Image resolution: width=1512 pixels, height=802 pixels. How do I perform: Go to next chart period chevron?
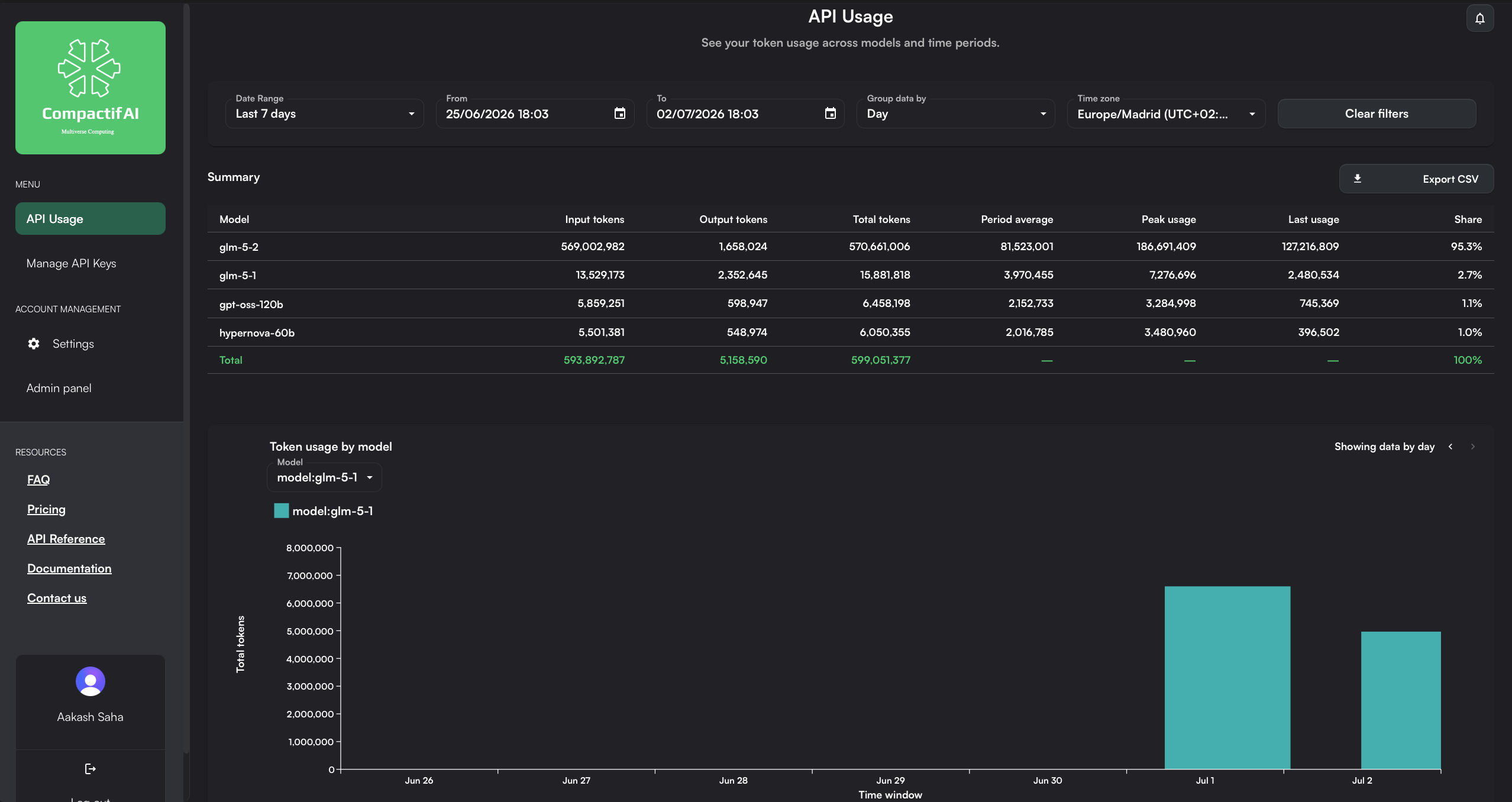pyautogui.click(x=1473, y=447)
